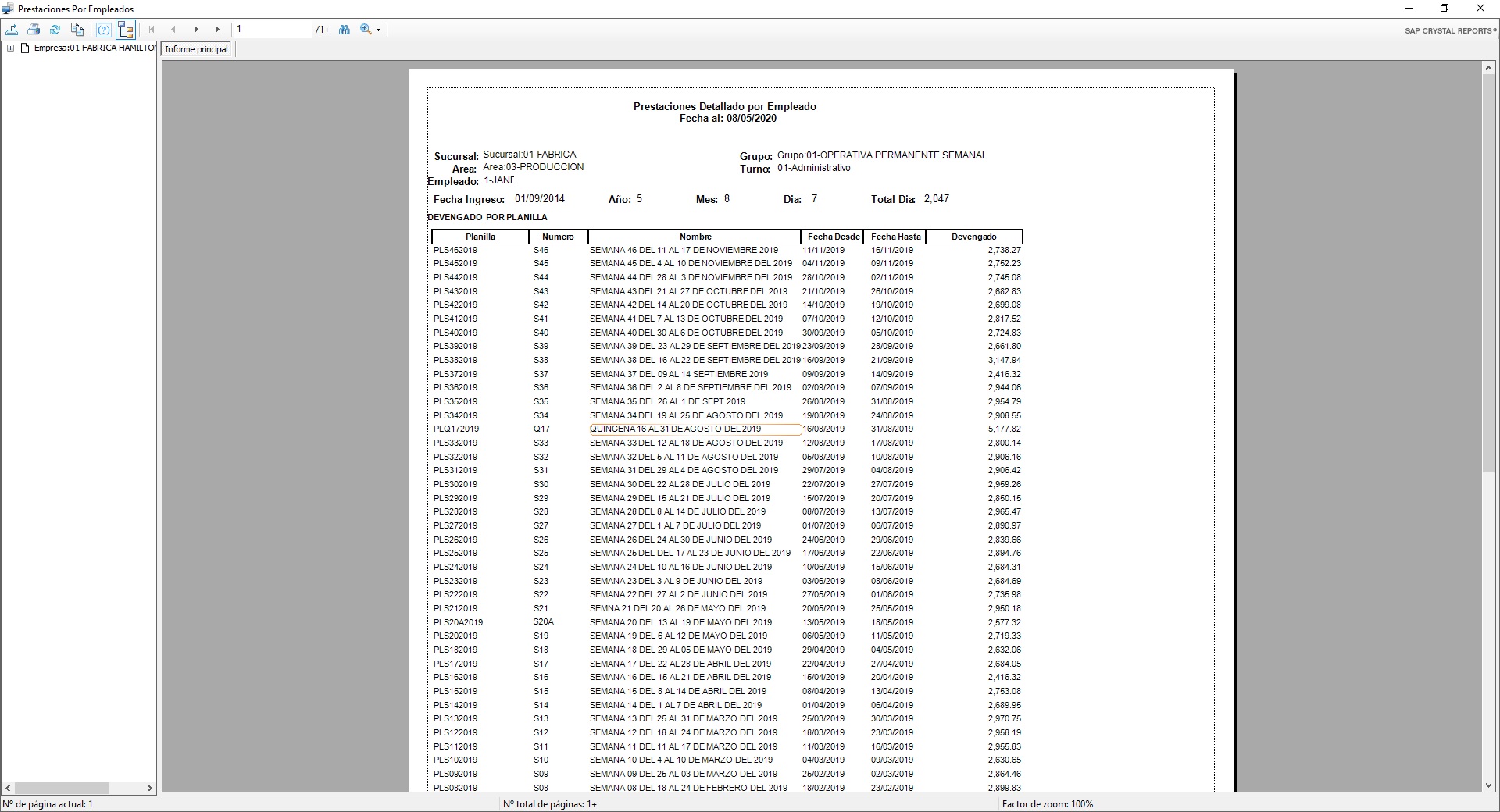Click 'Grupo:01-OPERATIVA PERMANENTE SEMANAL'
Viewport: 1500px width, 812px height.
[x=882, y=155]
